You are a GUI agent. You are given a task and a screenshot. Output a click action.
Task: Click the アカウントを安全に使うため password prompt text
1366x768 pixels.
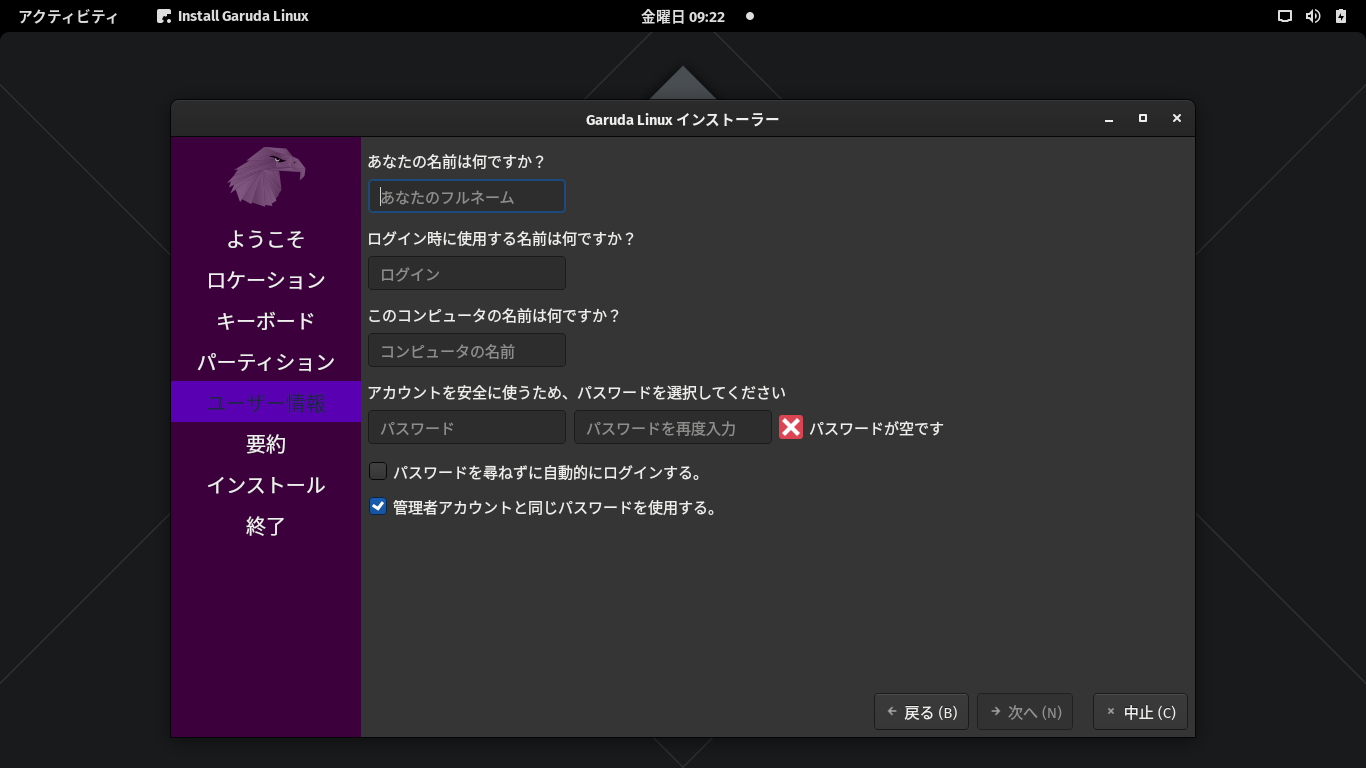(577, 392)
